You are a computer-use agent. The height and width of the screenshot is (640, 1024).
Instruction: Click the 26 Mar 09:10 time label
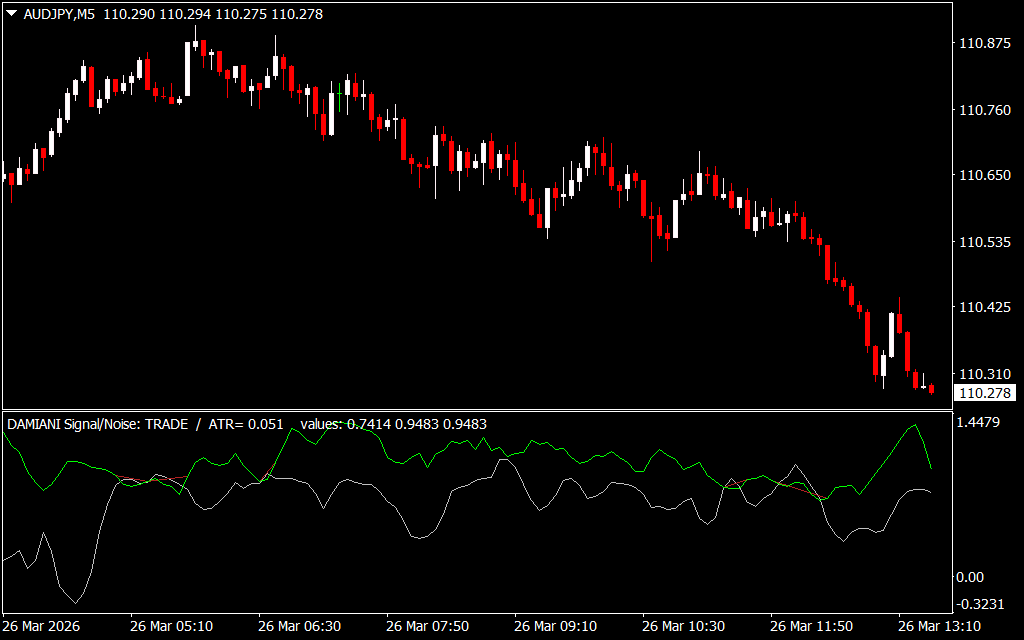(x=555, y=626)
